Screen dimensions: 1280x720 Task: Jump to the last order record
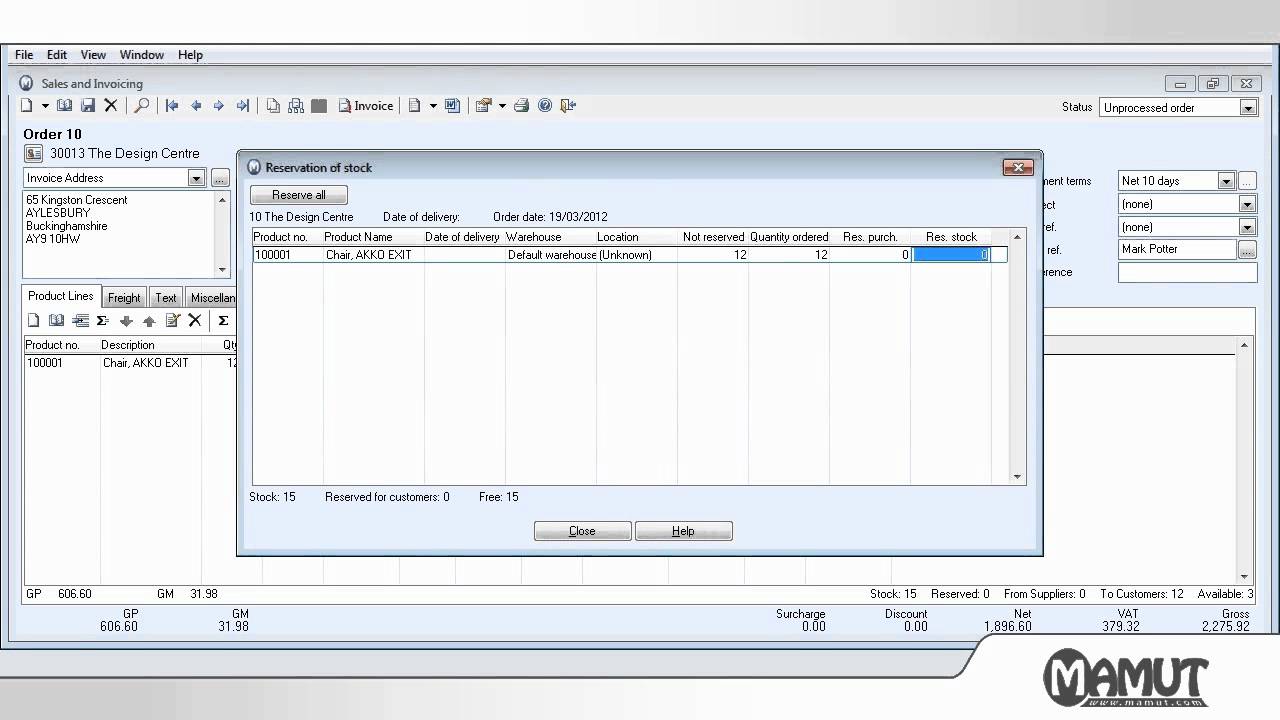pos(242,105)
